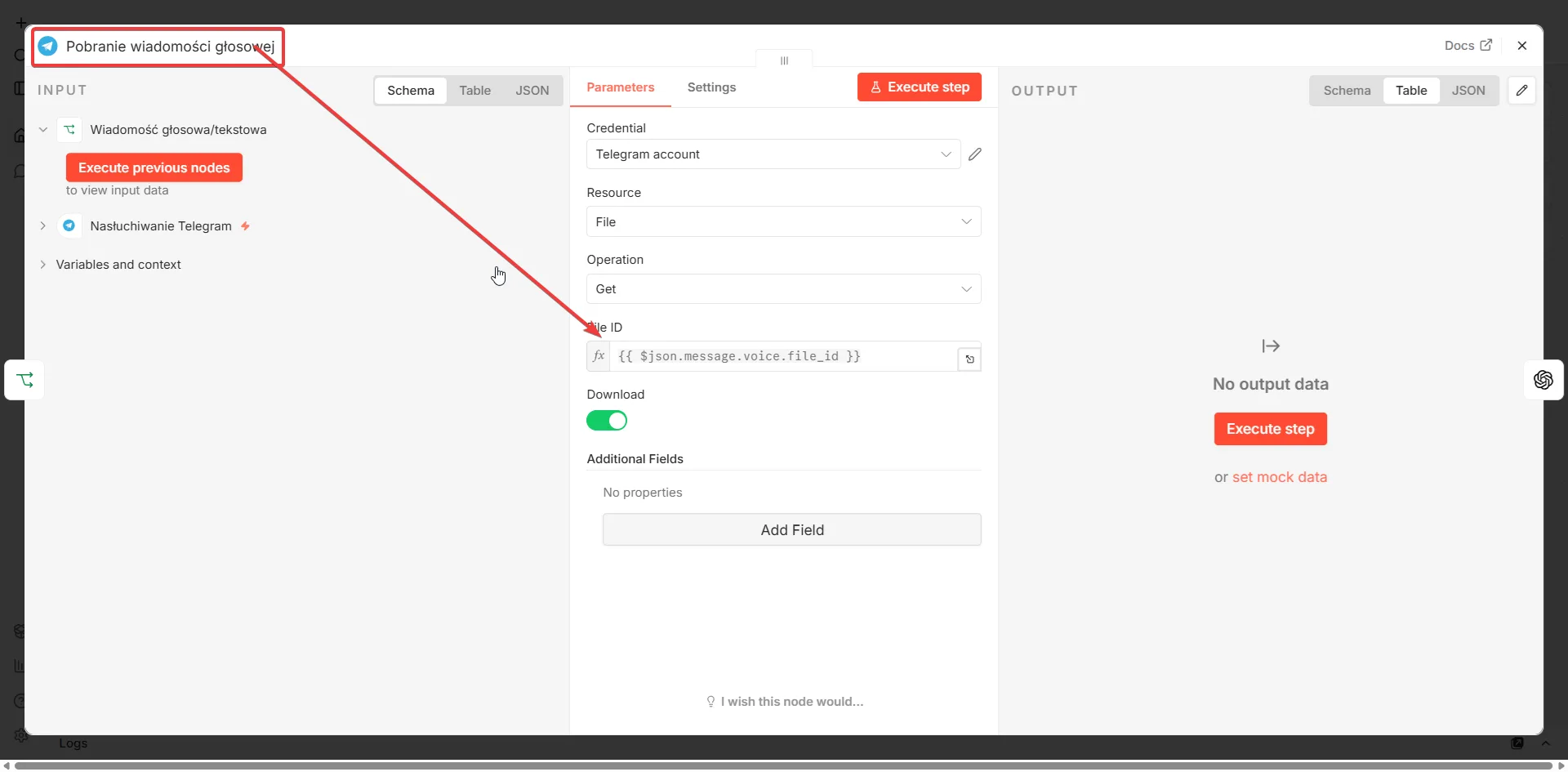Collapse the Wiadomość głosowa/tekstowa node

[x=43, y=130]
